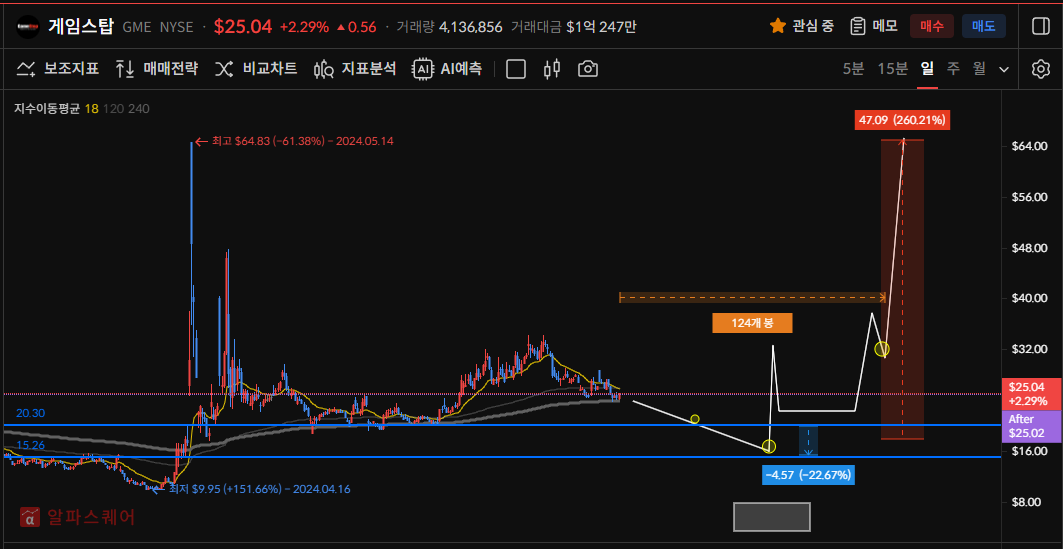Open chart settings gear icon
The width and height of the screenshot is (1063, 549).
1040,68
